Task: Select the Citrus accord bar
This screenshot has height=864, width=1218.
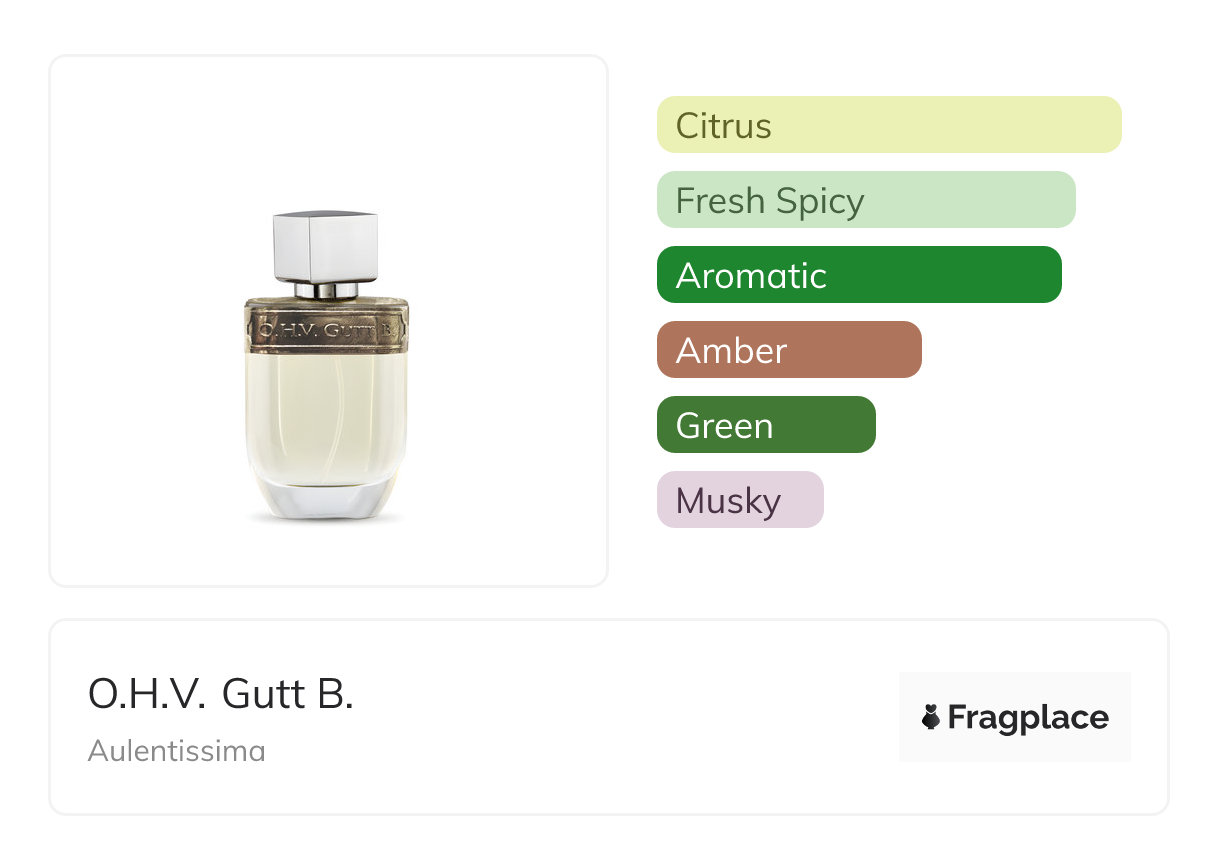Action: click(888, 125)
